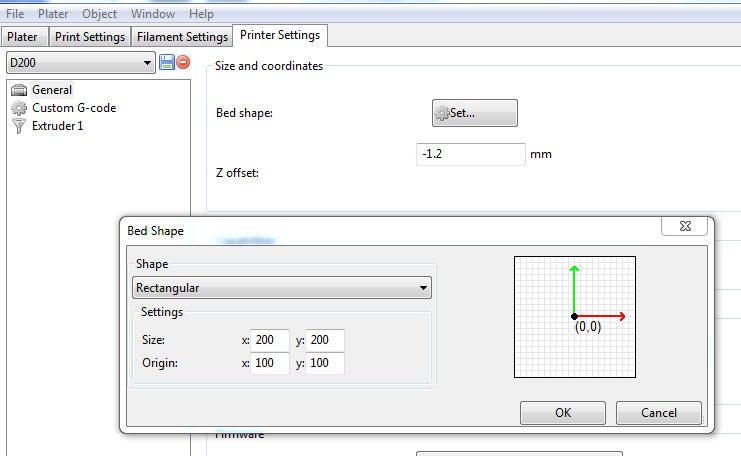Click the Extruder 1 funnel icon

click(19, 126)
